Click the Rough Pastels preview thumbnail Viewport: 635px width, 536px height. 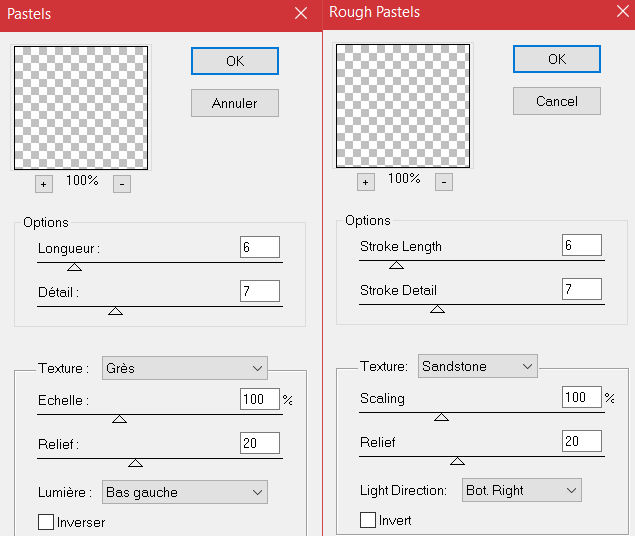pos(402,105)
